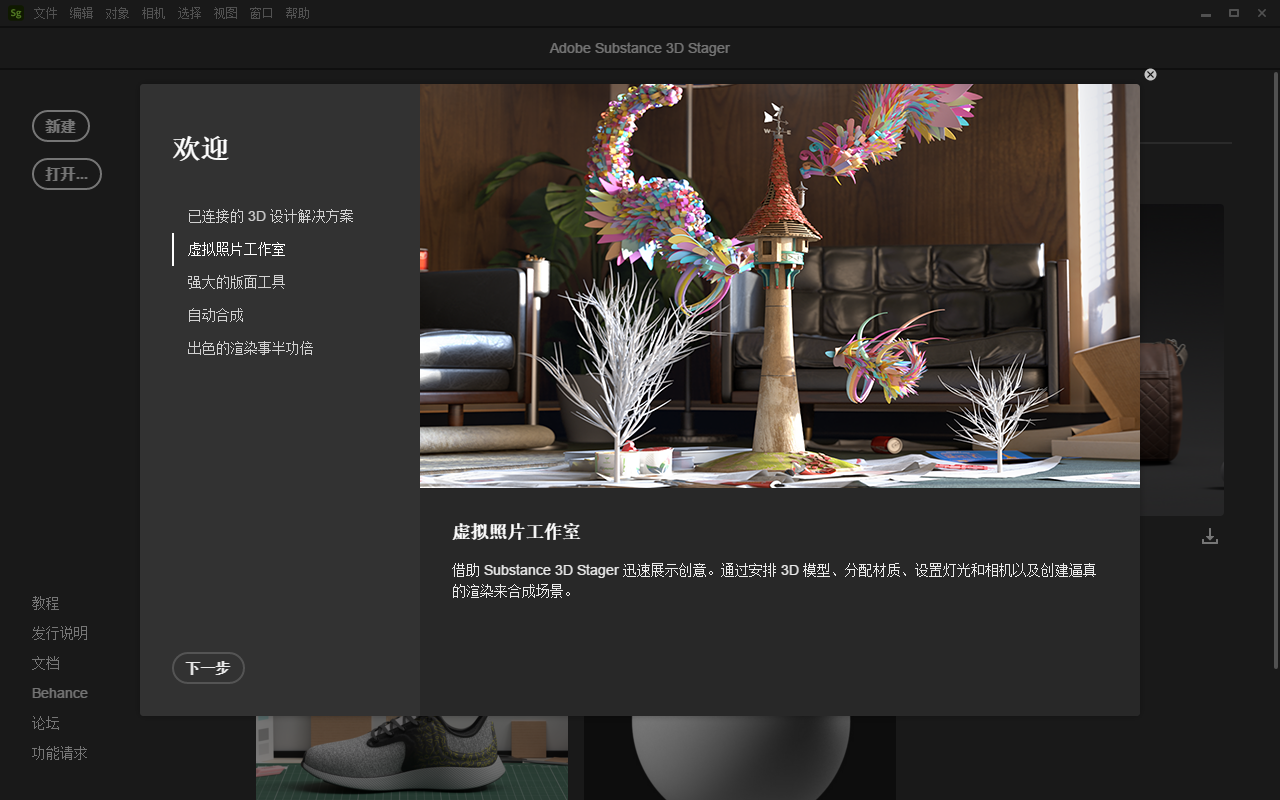Open the 文件 menu
The width and height of the screenshot is (1280, 800).
45,13
